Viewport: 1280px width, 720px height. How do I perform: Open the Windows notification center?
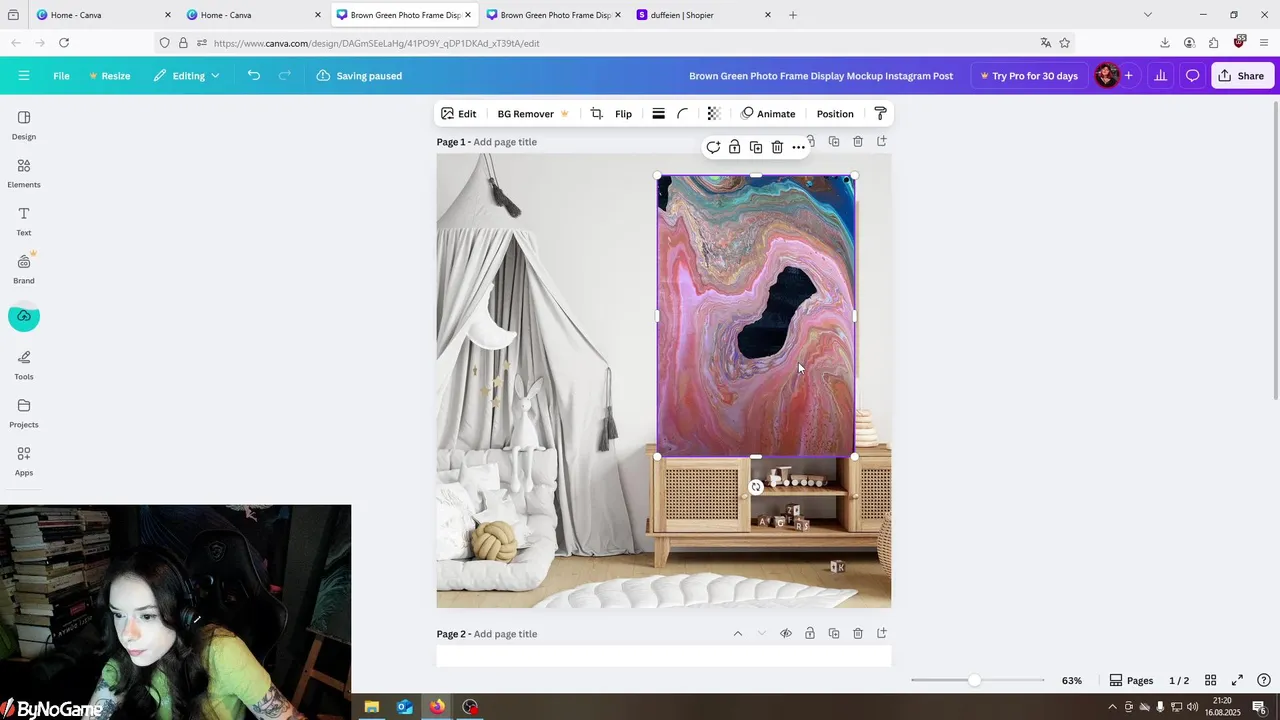[1260, 707]
